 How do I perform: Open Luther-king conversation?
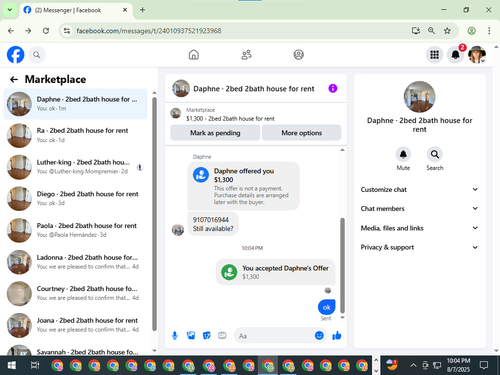75,167
